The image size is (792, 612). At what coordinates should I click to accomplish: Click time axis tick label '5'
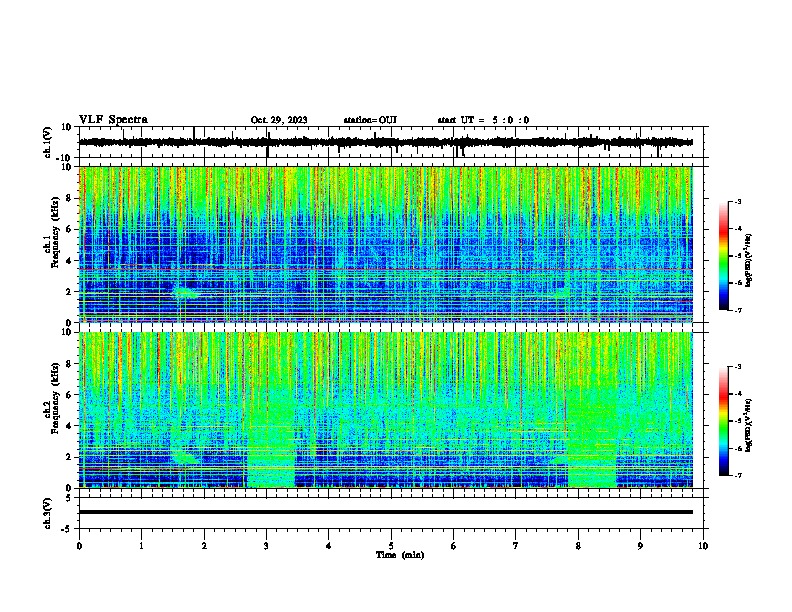(x=391, y=546)
